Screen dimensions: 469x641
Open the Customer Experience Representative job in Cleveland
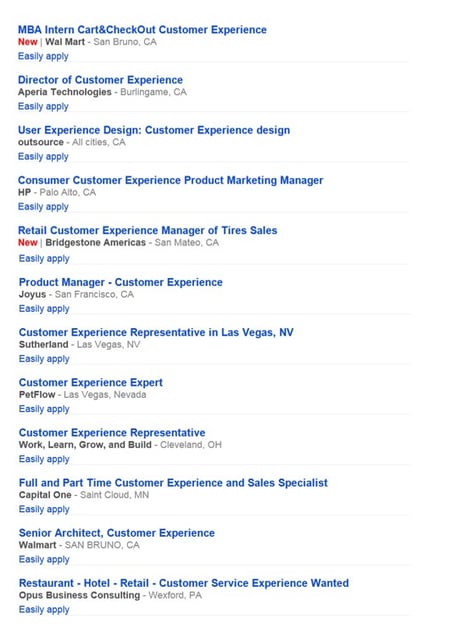point(112,433)
